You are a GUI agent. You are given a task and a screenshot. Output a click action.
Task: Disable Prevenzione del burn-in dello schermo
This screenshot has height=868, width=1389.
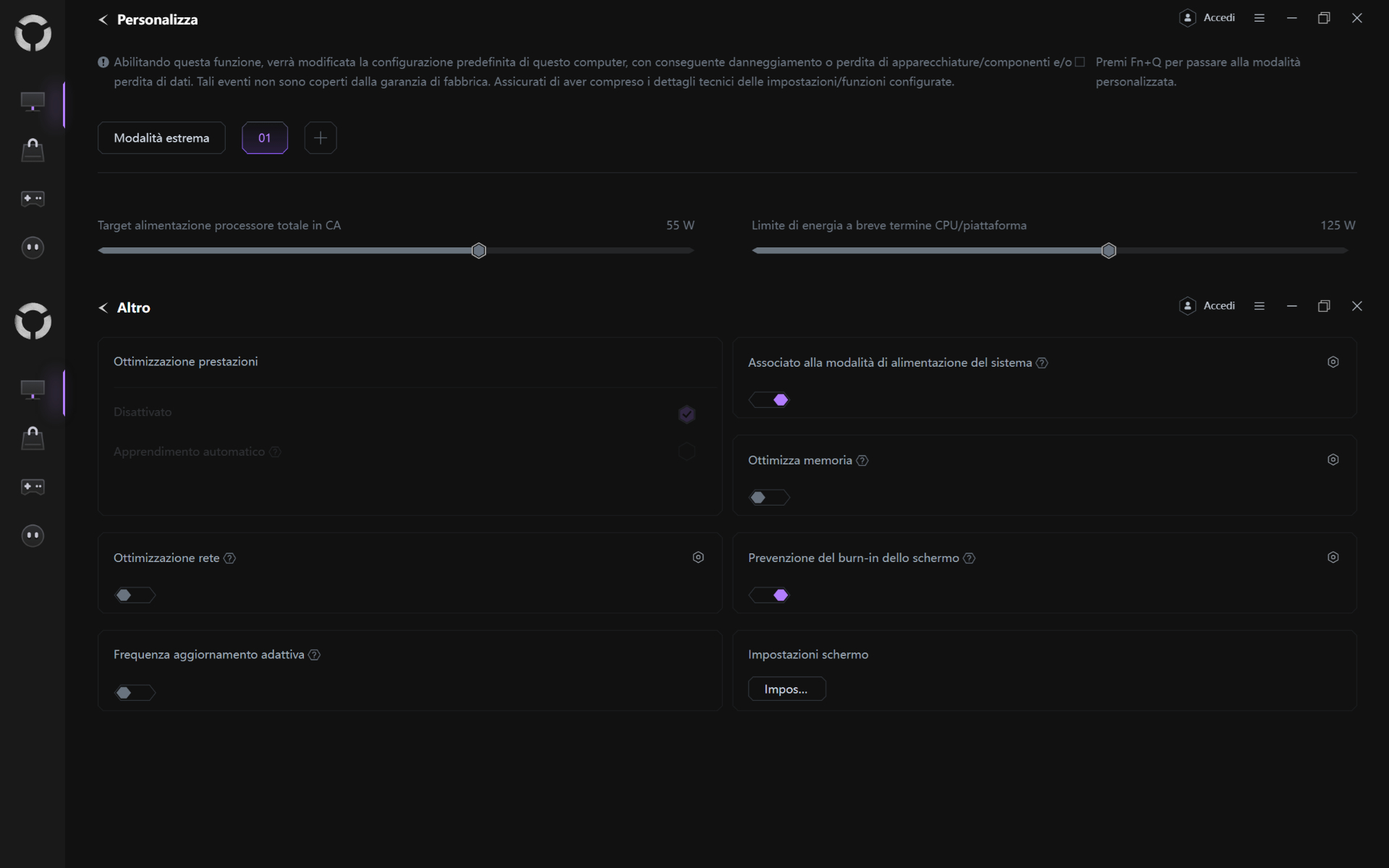click(769, 595)
